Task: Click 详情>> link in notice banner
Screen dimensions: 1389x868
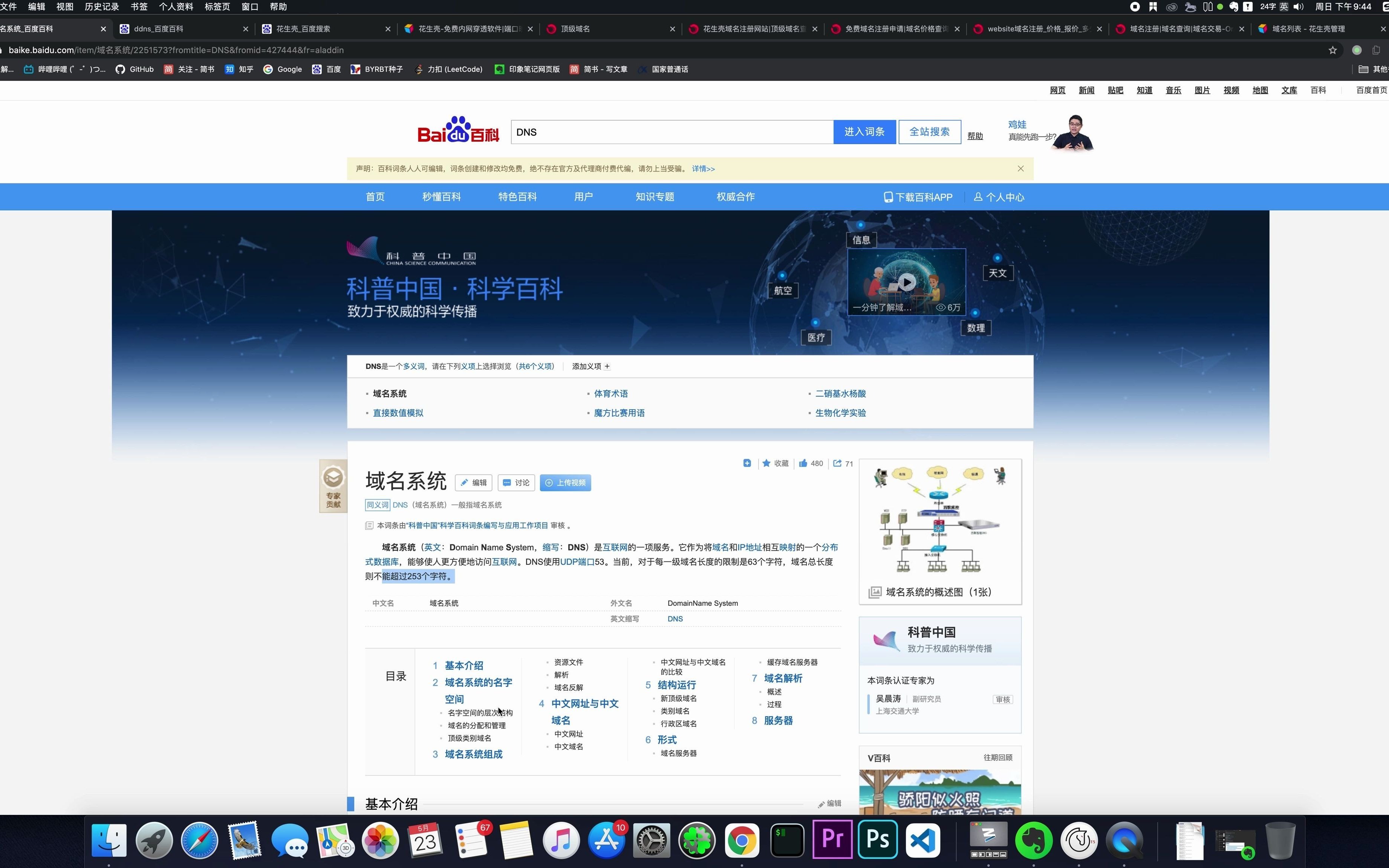Action: pyautogui.click(x=704, y=169)
